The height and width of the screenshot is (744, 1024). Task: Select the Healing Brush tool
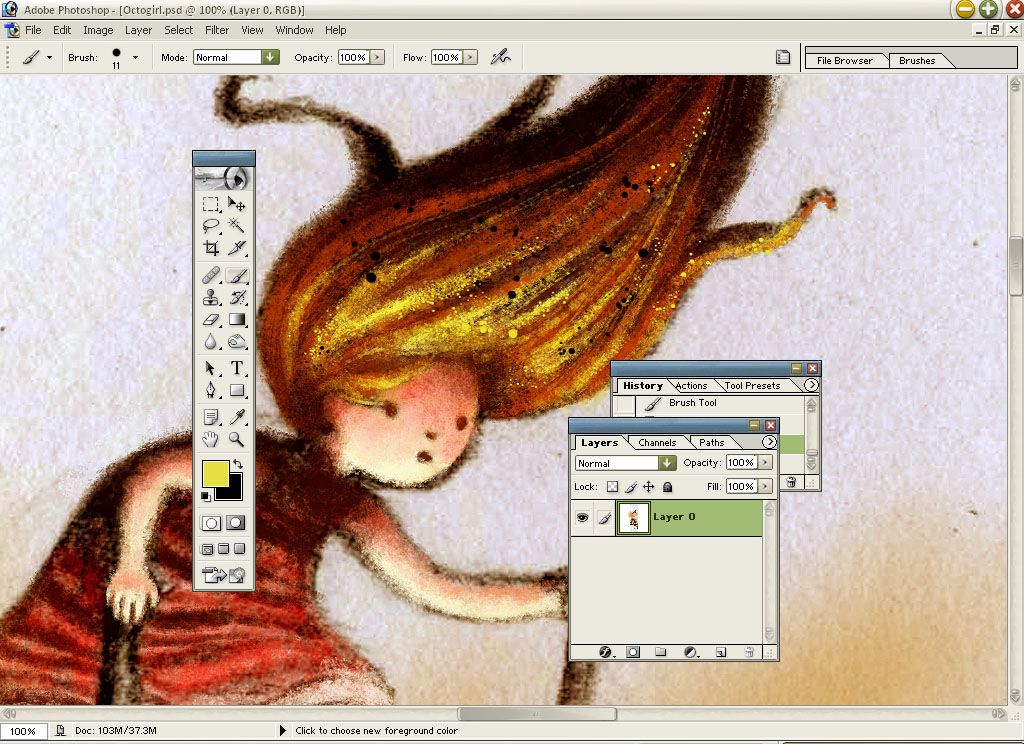point(210,276)
